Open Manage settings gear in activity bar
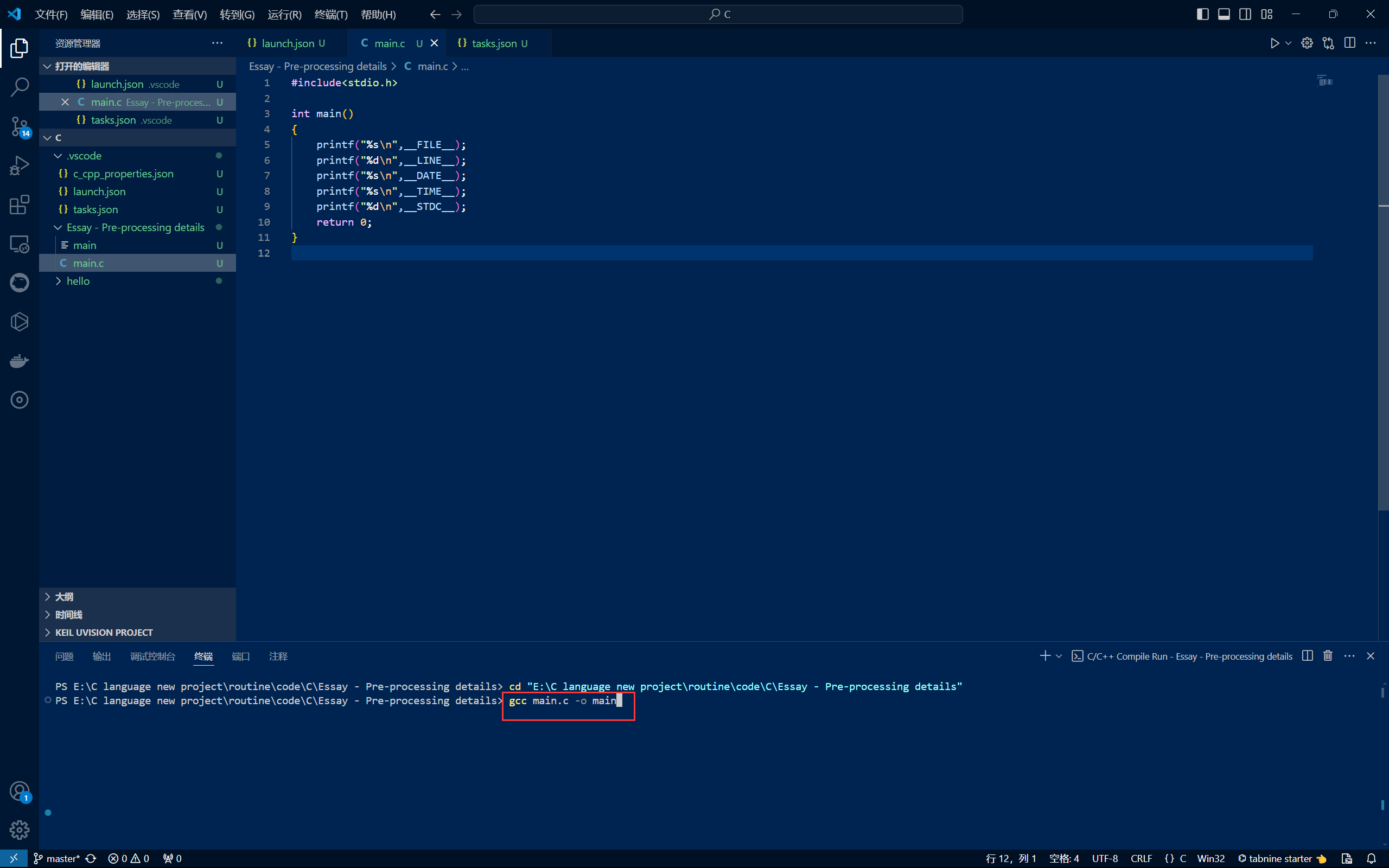The image size is (1389, 868). coord(20,829)
